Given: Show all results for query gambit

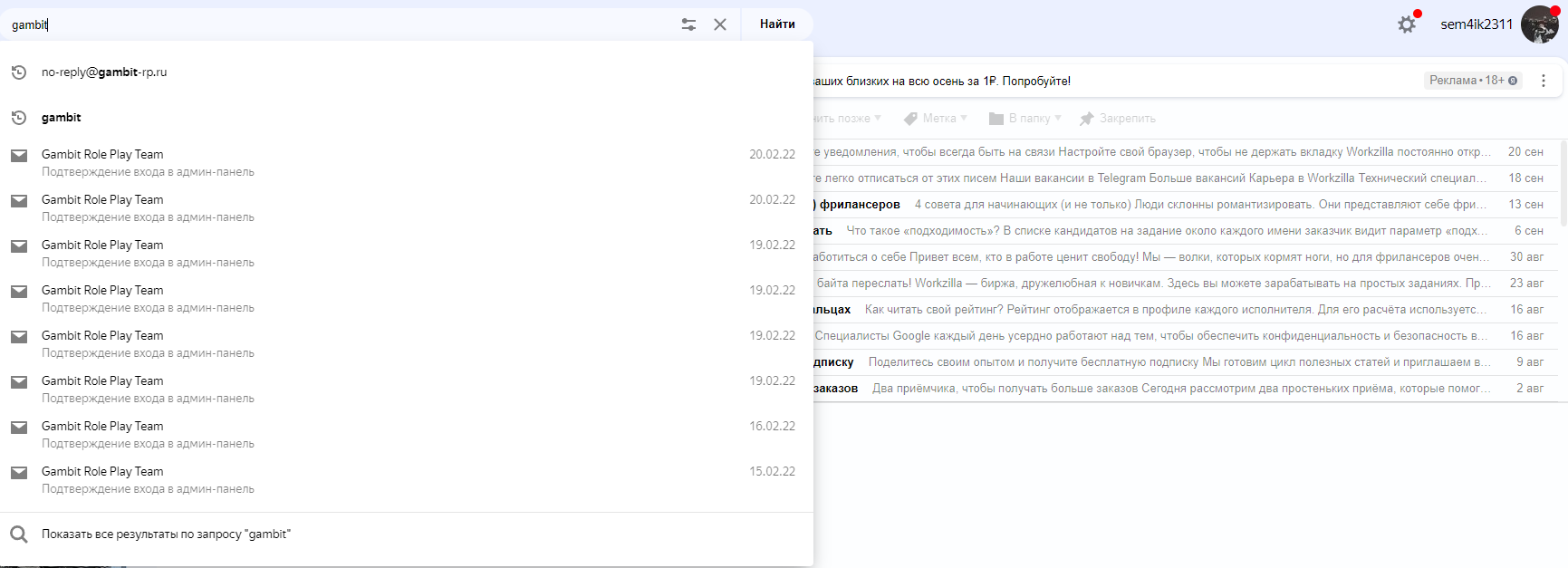Looking at the screenshot, I should (x=166, y=534).
